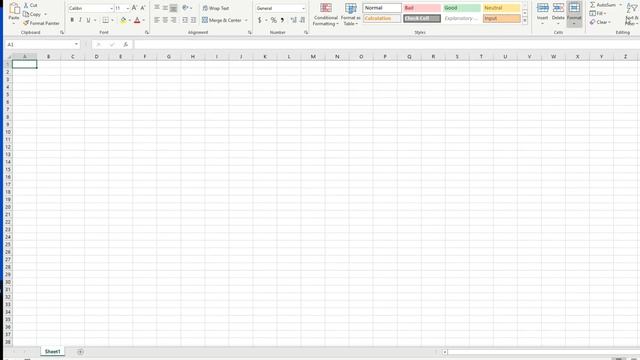Image resolution: width=640 pixels, height=360 pixels.
Task: Apply the Calculation cell style
Action: click(382, 18)
